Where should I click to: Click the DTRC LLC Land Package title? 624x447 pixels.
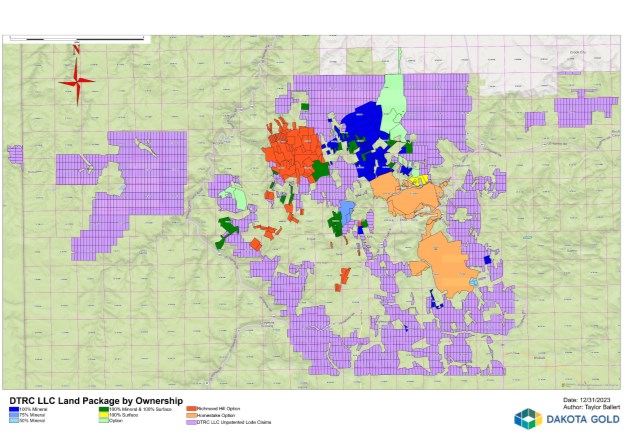click(96, 401)
